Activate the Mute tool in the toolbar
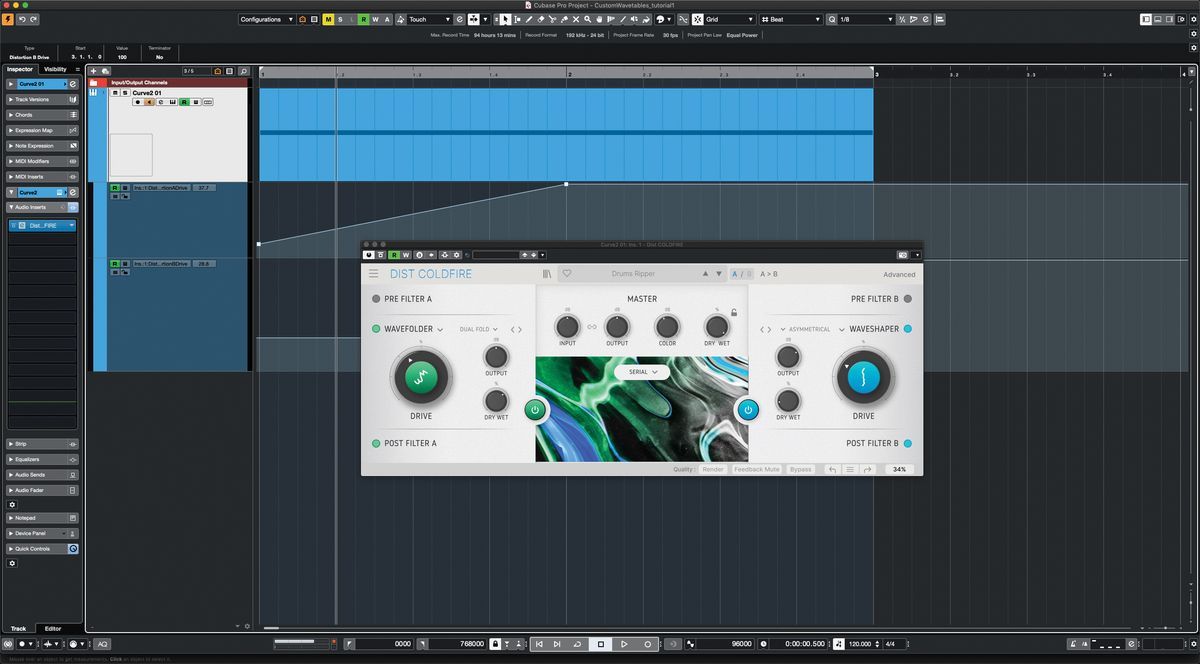 (x=576, y=19)
